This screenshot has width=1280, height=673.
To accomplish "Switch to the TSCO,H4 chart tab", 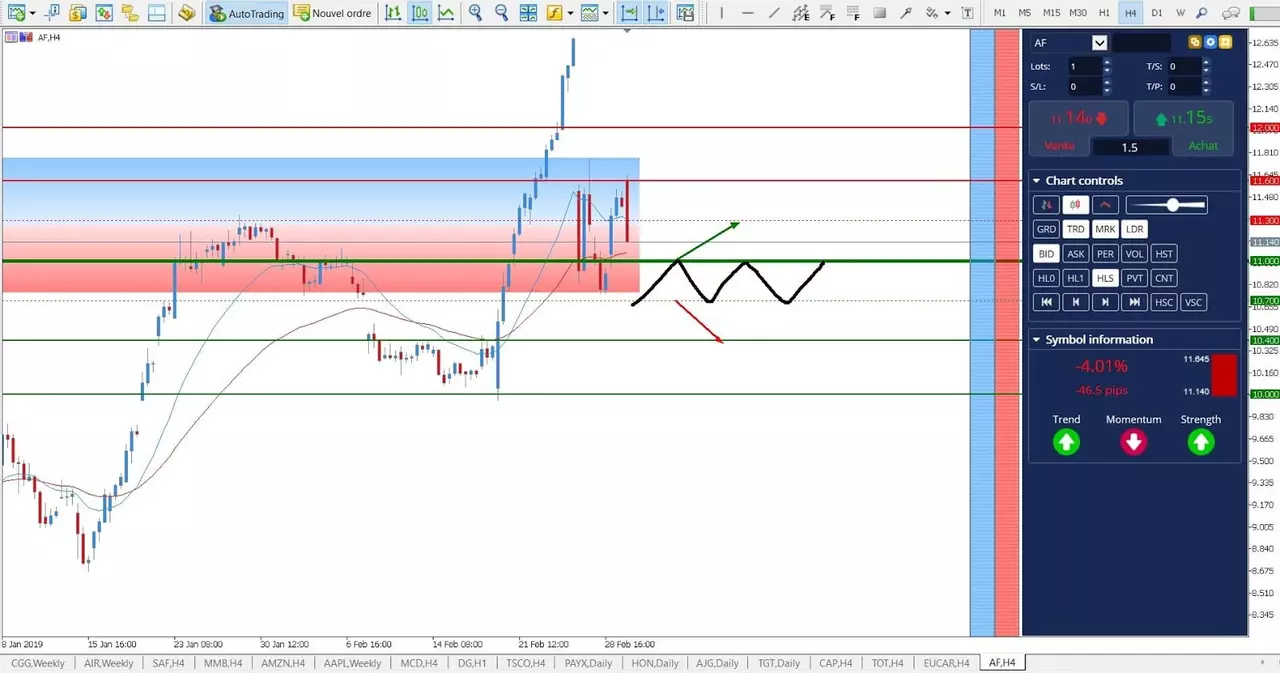I will coord(526,663).
